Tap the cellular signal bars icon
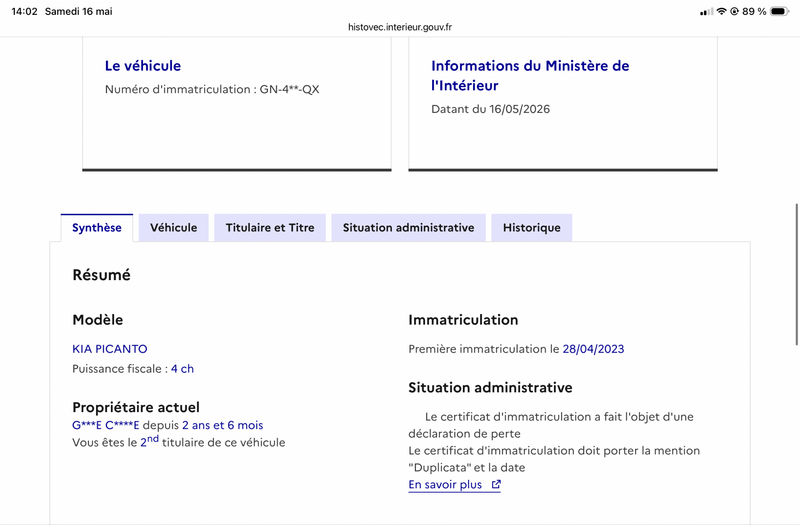 coord(706,11)
